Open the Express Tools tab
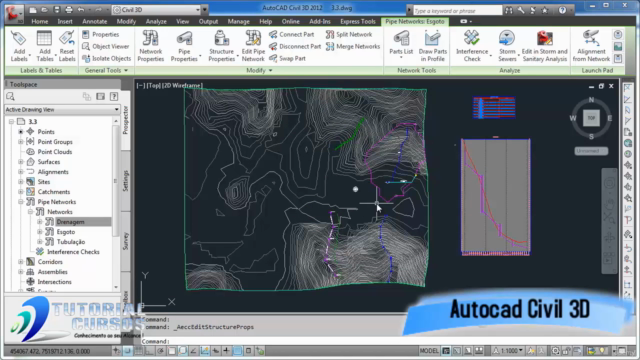This screenshot has height=360, width=640. (x=358, y=21)
